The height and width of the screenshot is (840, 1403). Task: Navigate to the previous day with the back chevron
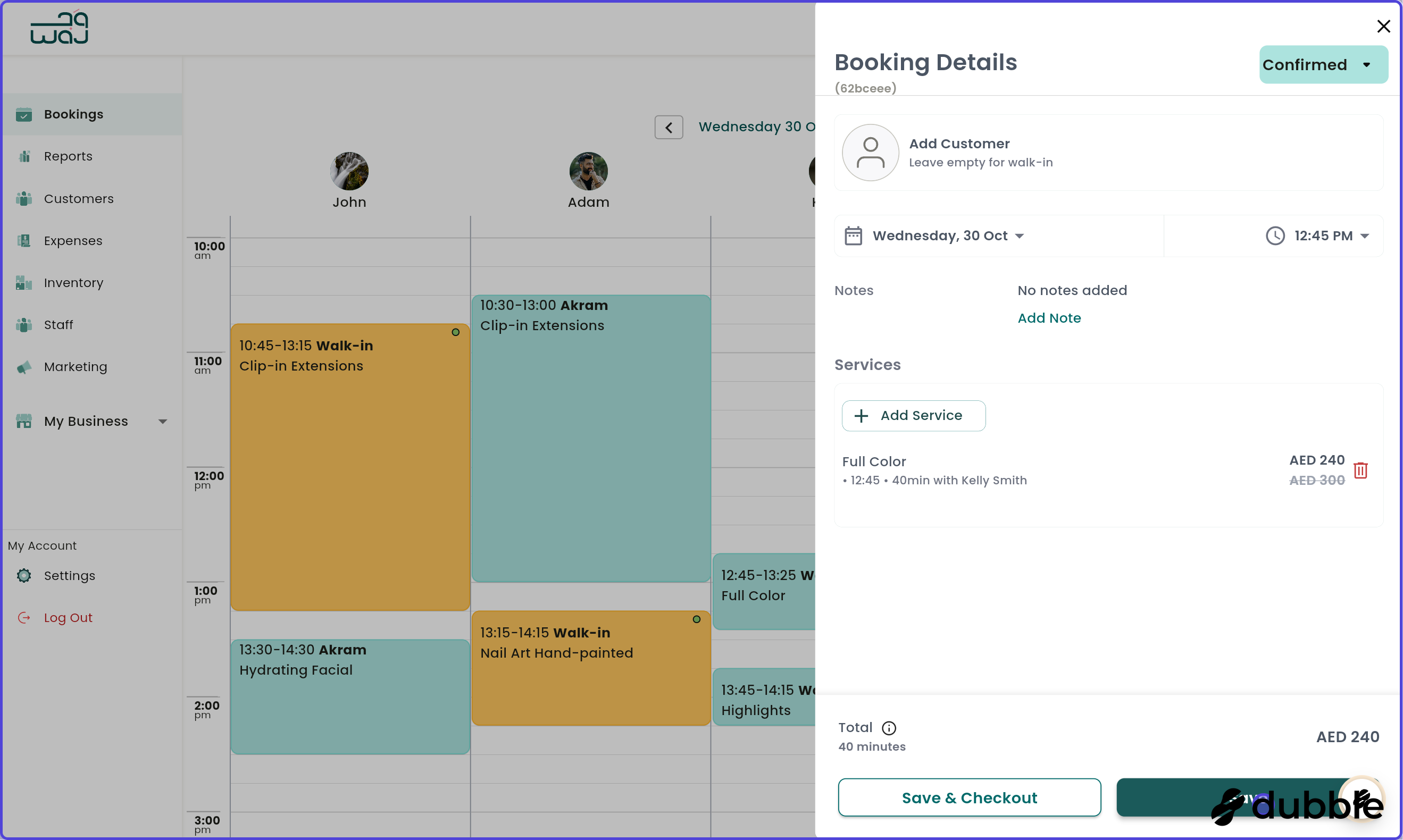pyautogui.click(x=669, y=127)
